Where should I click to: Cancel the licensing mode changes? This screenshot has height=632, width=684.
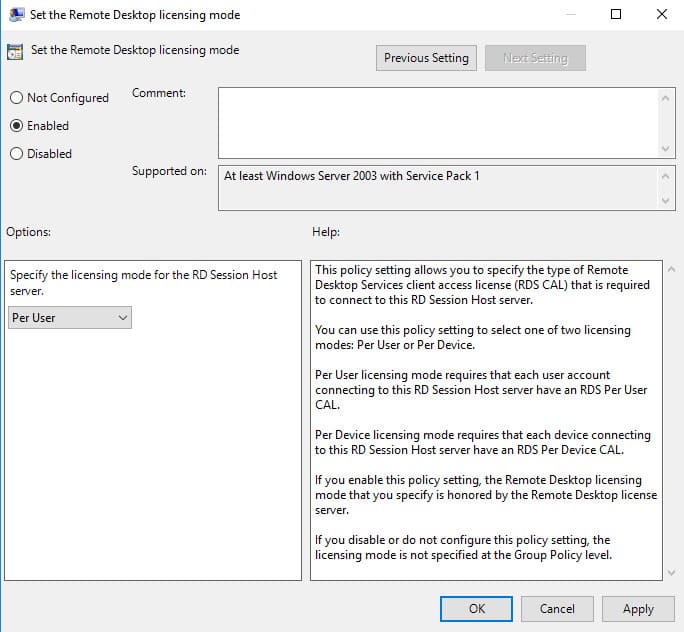(557, 608)
